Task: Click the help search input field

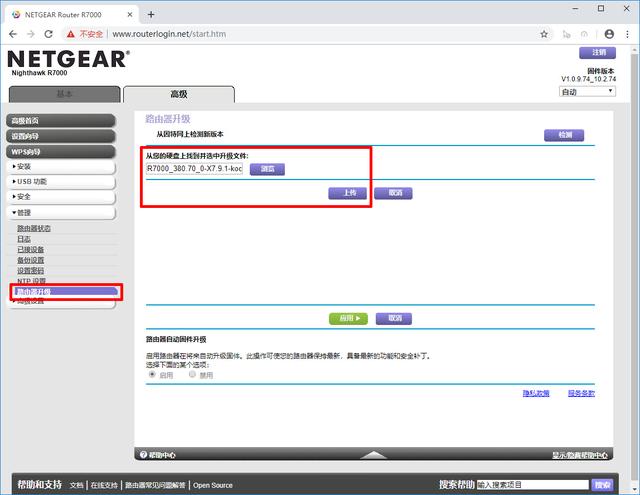Action: [x=533, y=485]
